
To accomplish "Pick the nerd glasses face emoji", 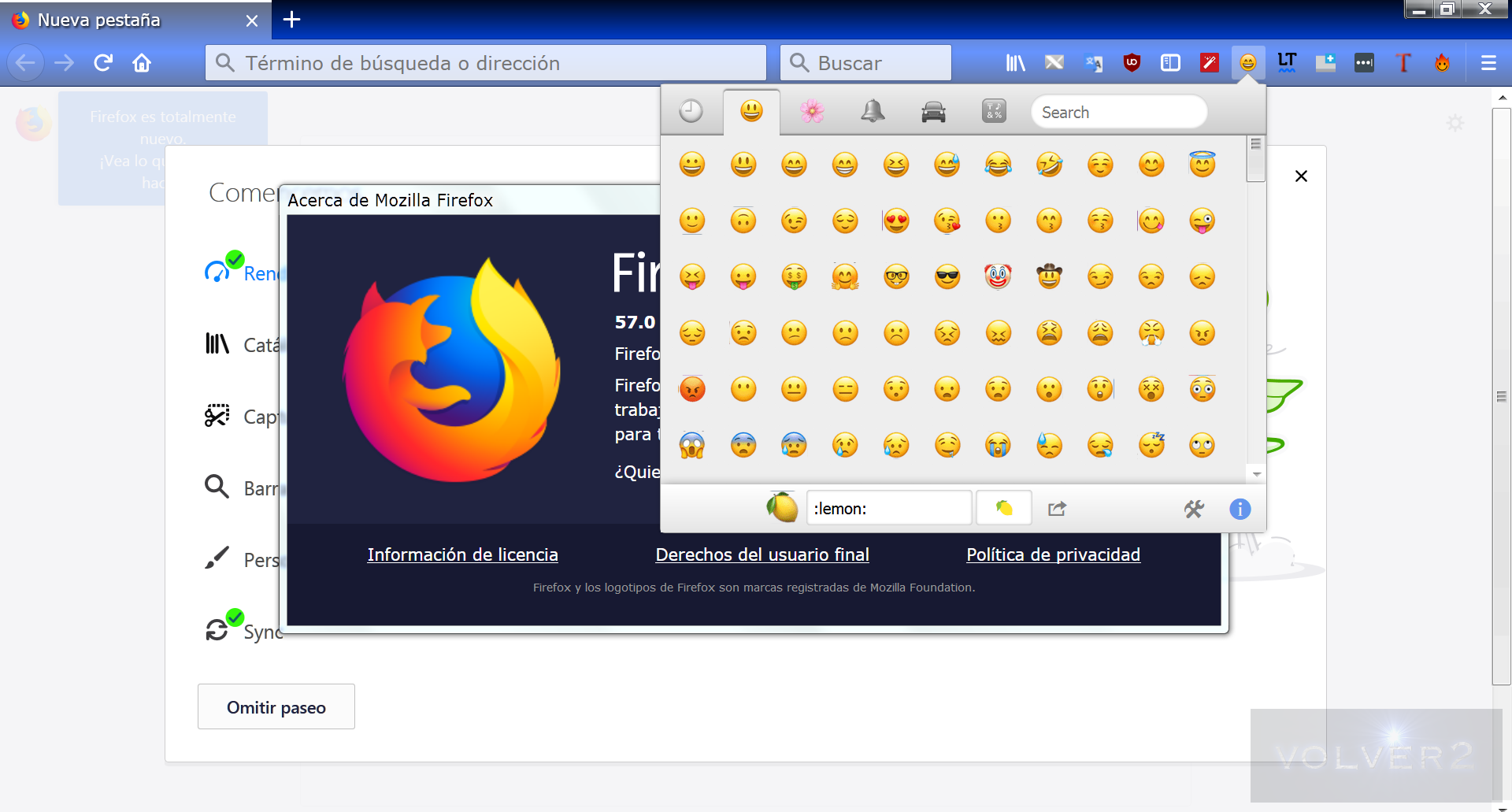I will tap(896, 276).
